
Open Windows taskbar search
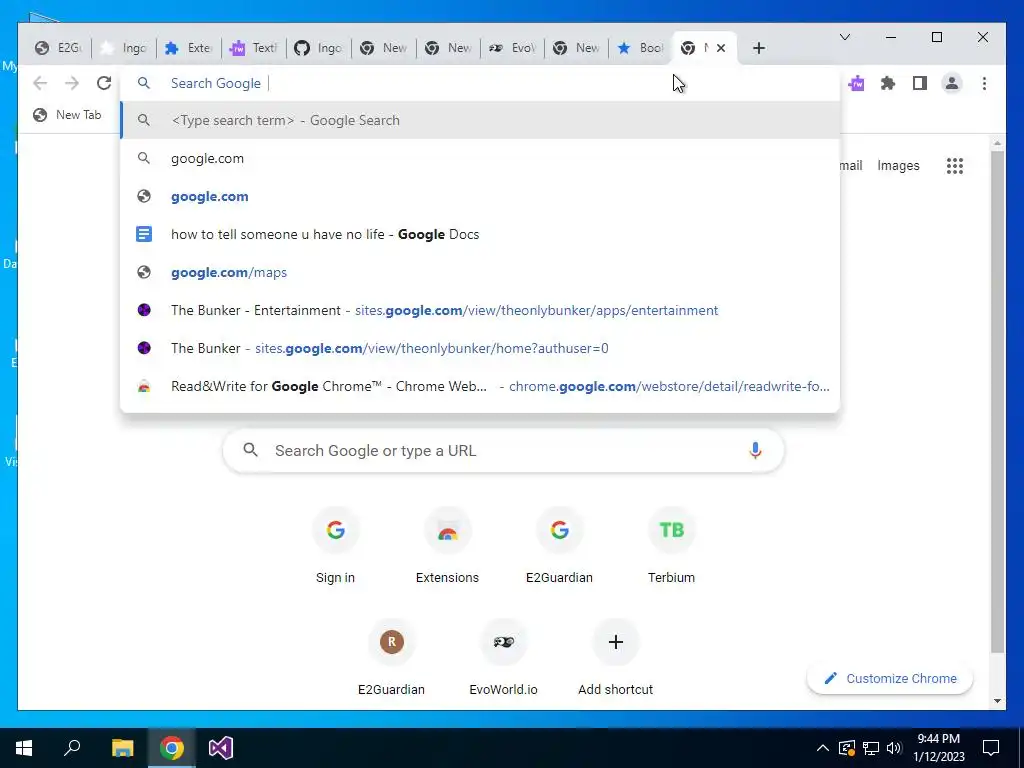click(72, 748)
